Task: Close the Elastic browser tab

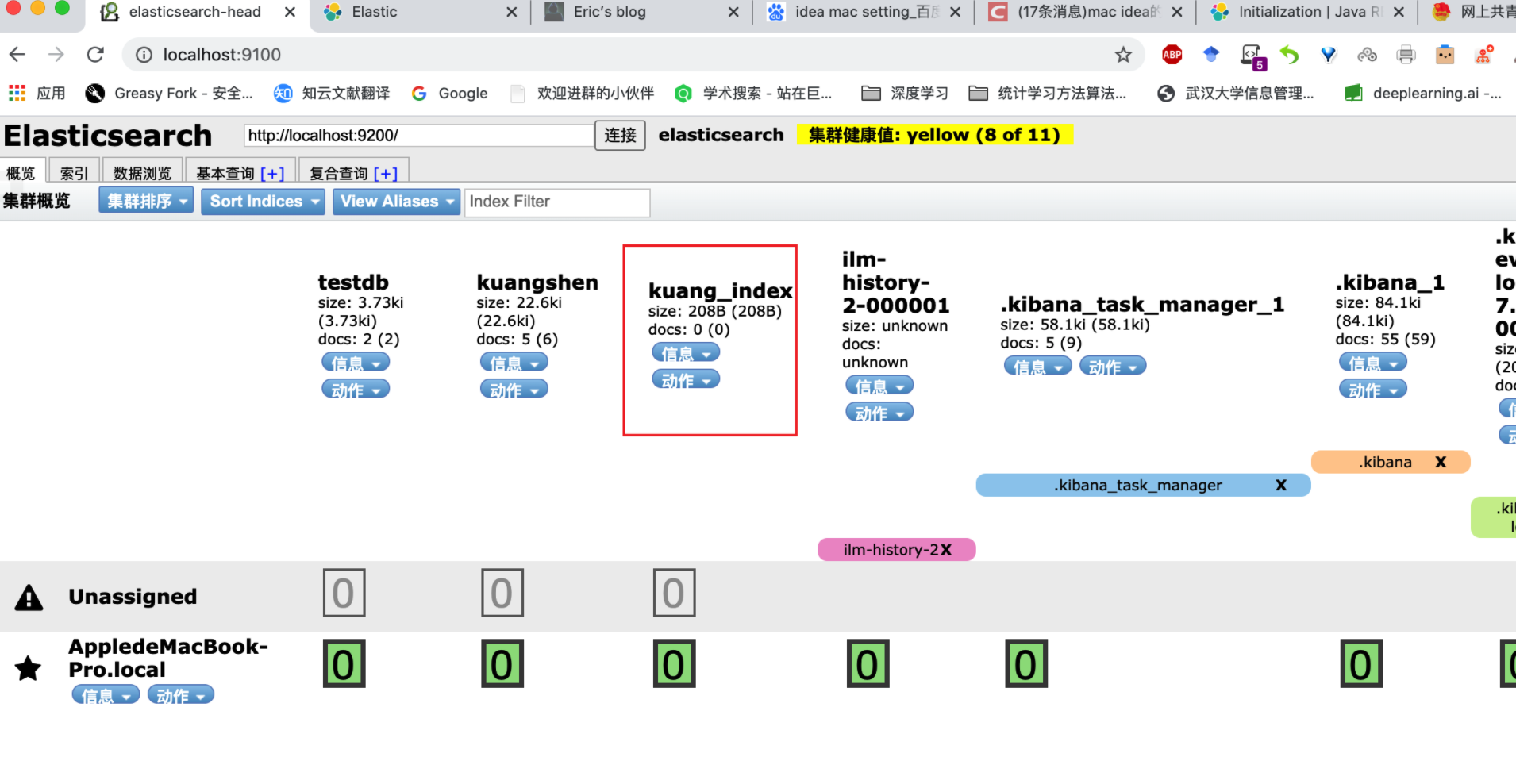Action: [511, 12]
